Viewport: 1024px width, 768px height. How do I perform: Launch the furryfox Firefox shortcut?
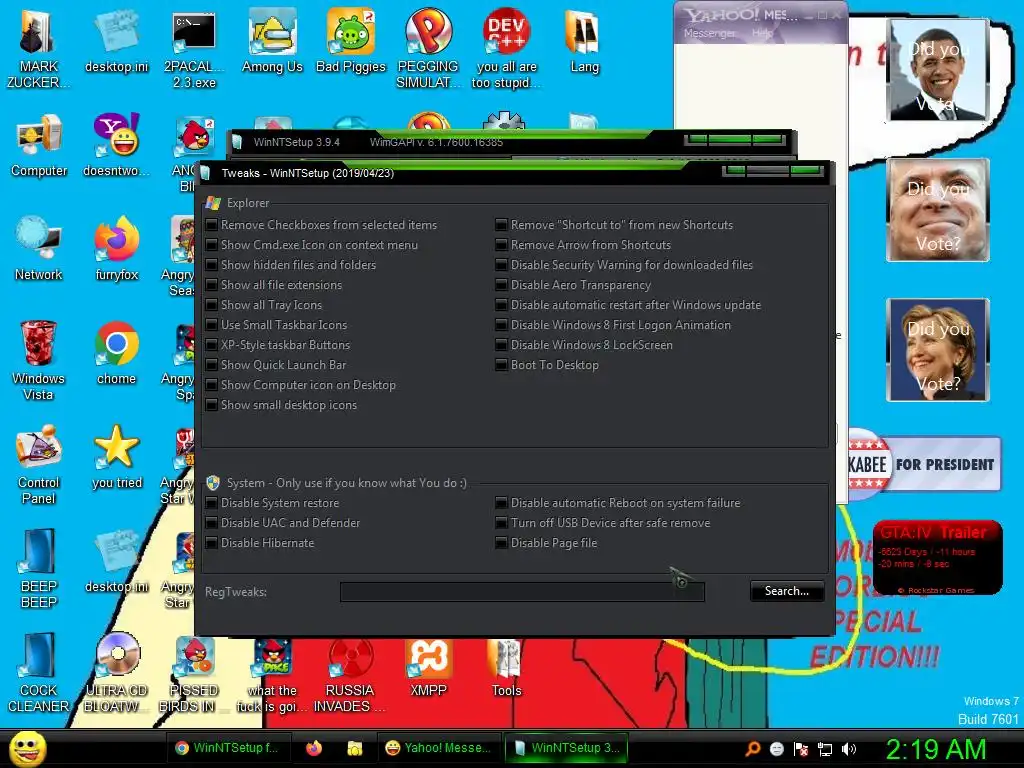click(117, 249)
